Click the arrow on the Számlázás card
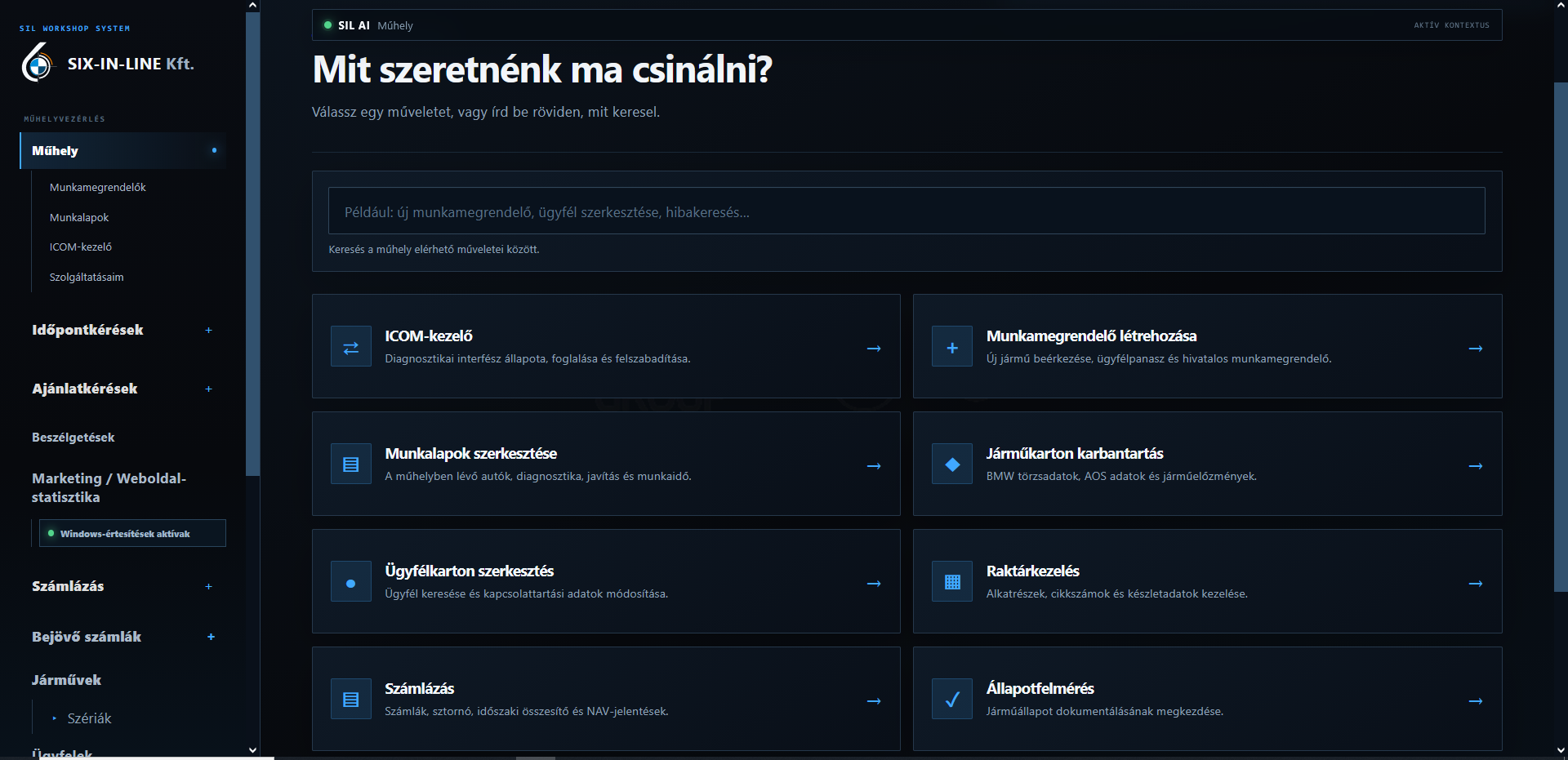Screen dimensions: 1568x760 click(x=874, y=701)
